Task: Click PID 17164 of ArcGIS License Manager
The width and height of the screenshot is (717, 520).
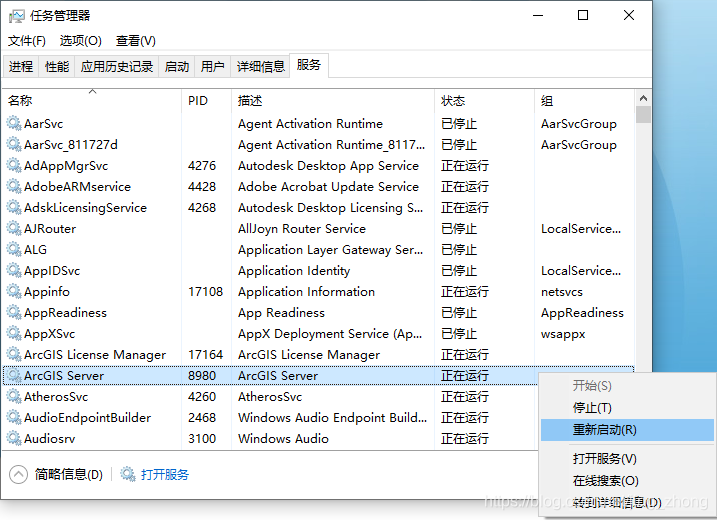Action: 205,355
